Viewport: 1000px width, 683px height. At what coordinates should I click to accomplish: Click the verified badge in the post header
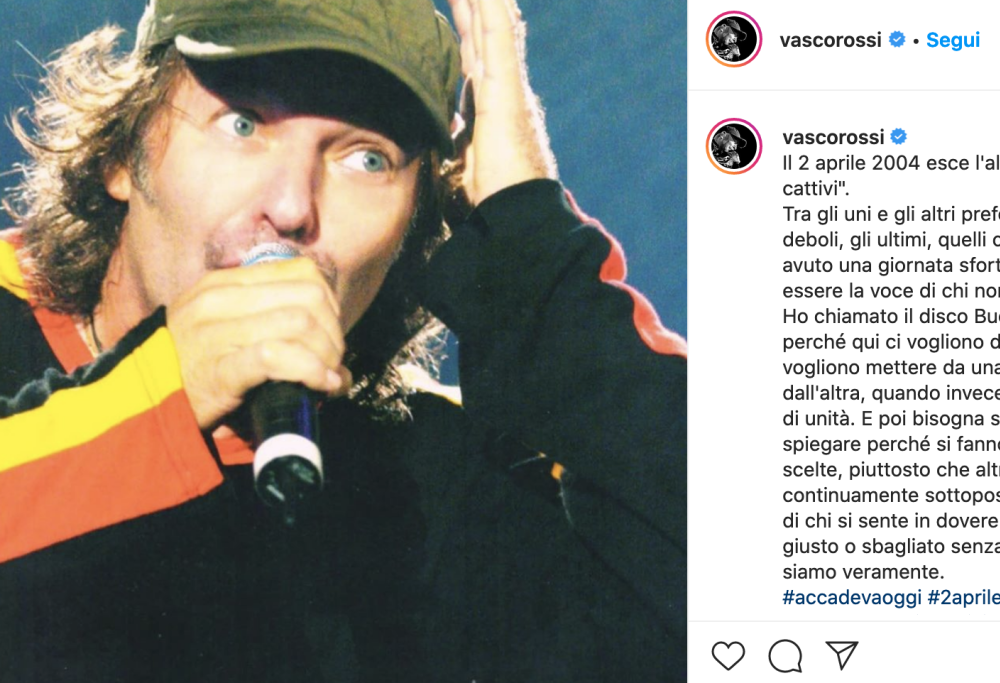[x=897, y=40]
